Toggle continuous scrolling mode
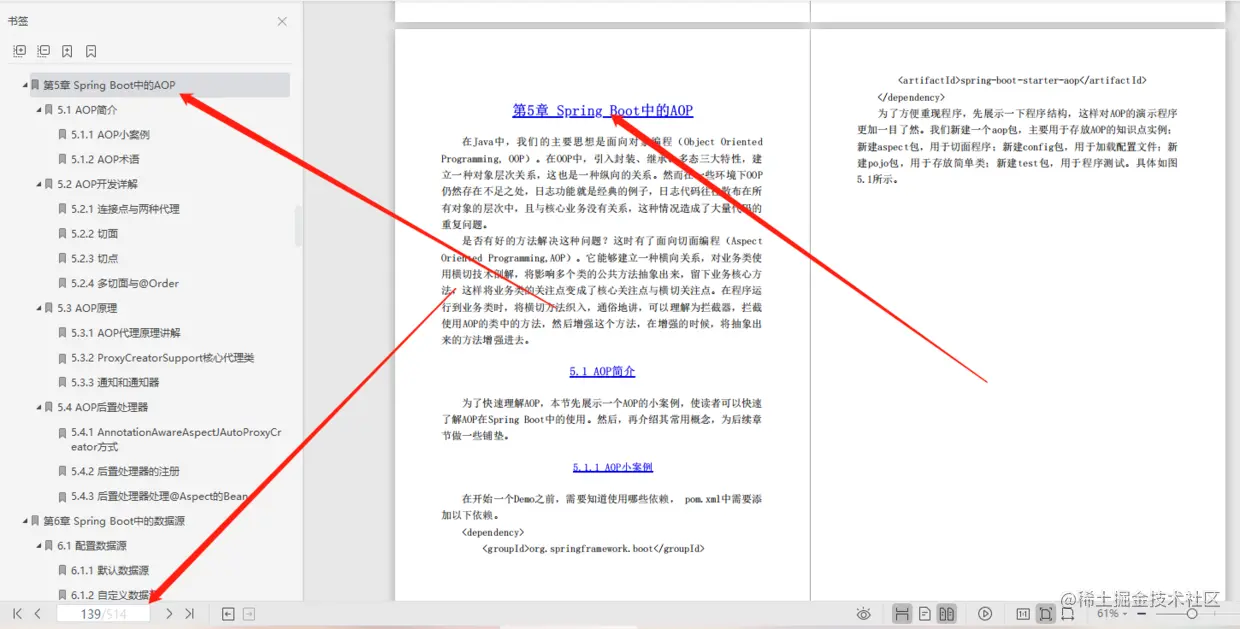Screen dimensions: 1240x629 pos(902,614)
